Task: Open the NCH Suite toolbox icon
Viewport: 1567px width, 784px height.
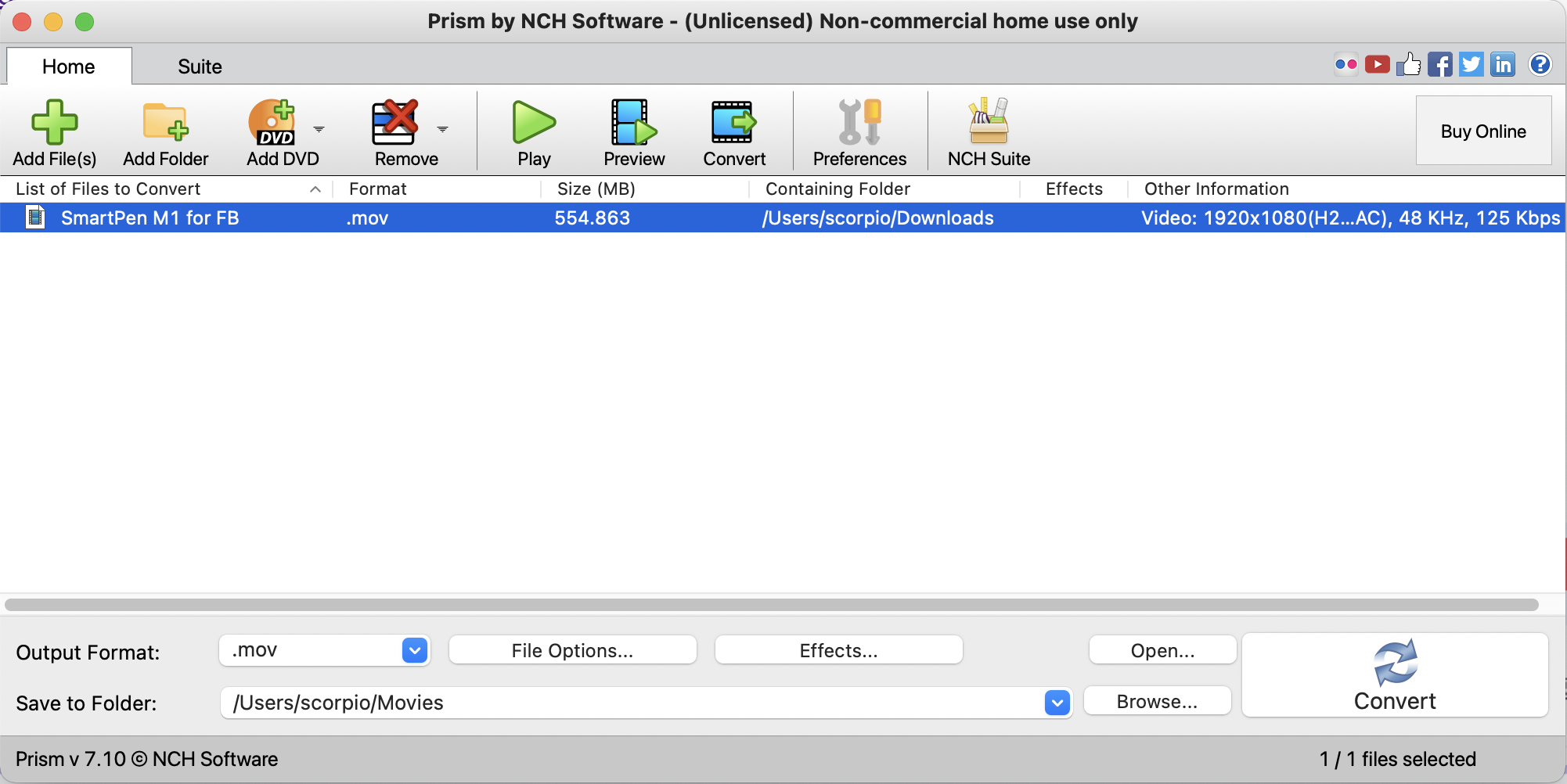Action: click(x=989, y=120)
